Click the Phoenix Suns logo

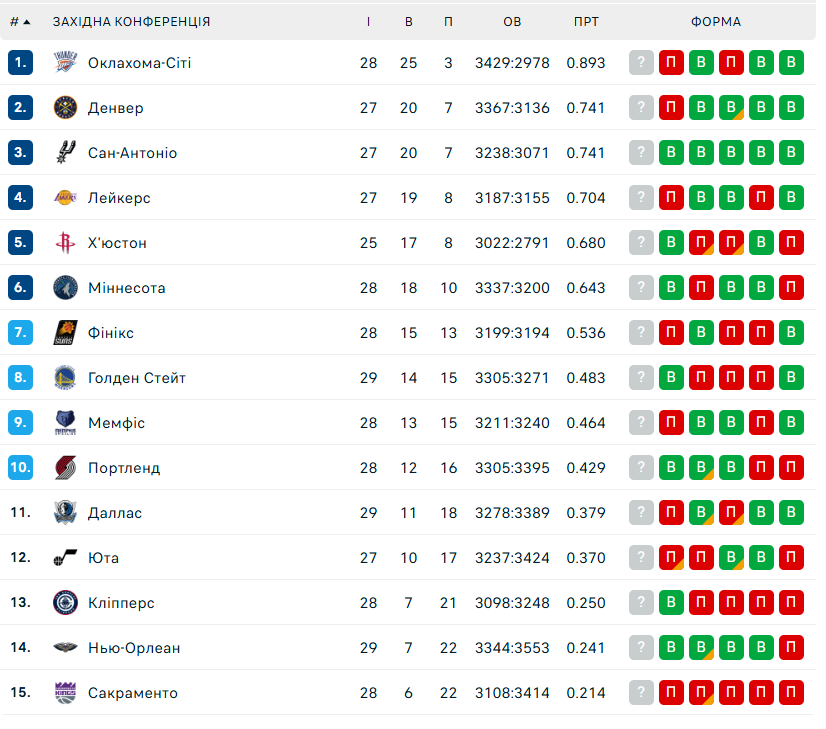click(x=65, y=333)
